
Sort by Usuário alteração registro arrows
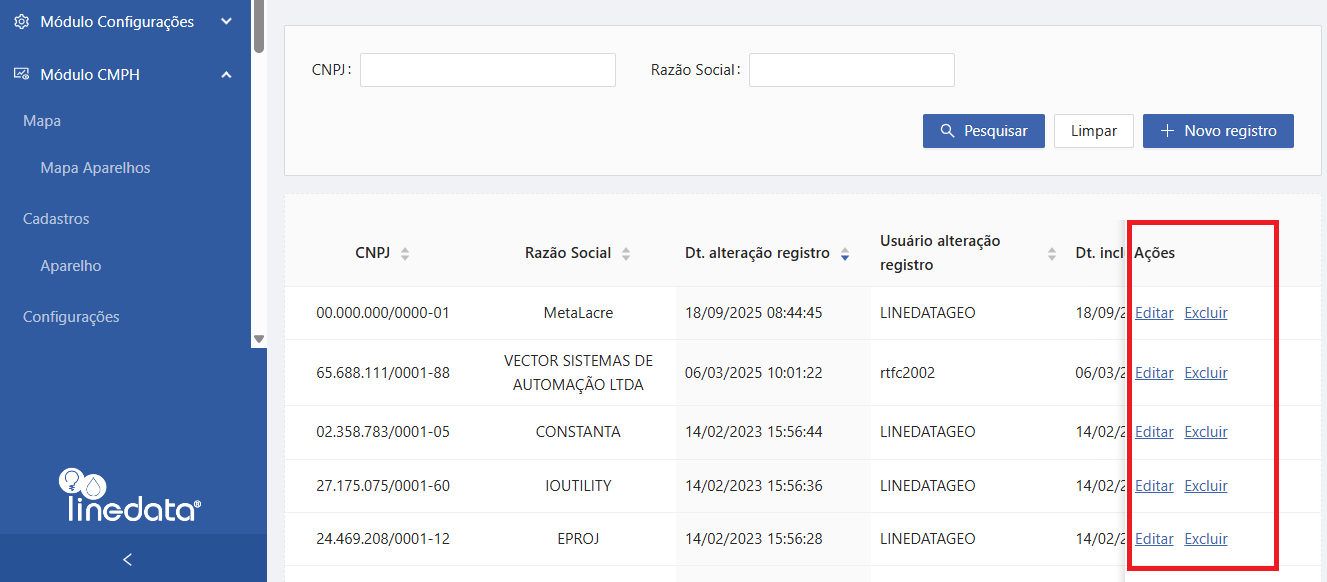pos(1051,254)
